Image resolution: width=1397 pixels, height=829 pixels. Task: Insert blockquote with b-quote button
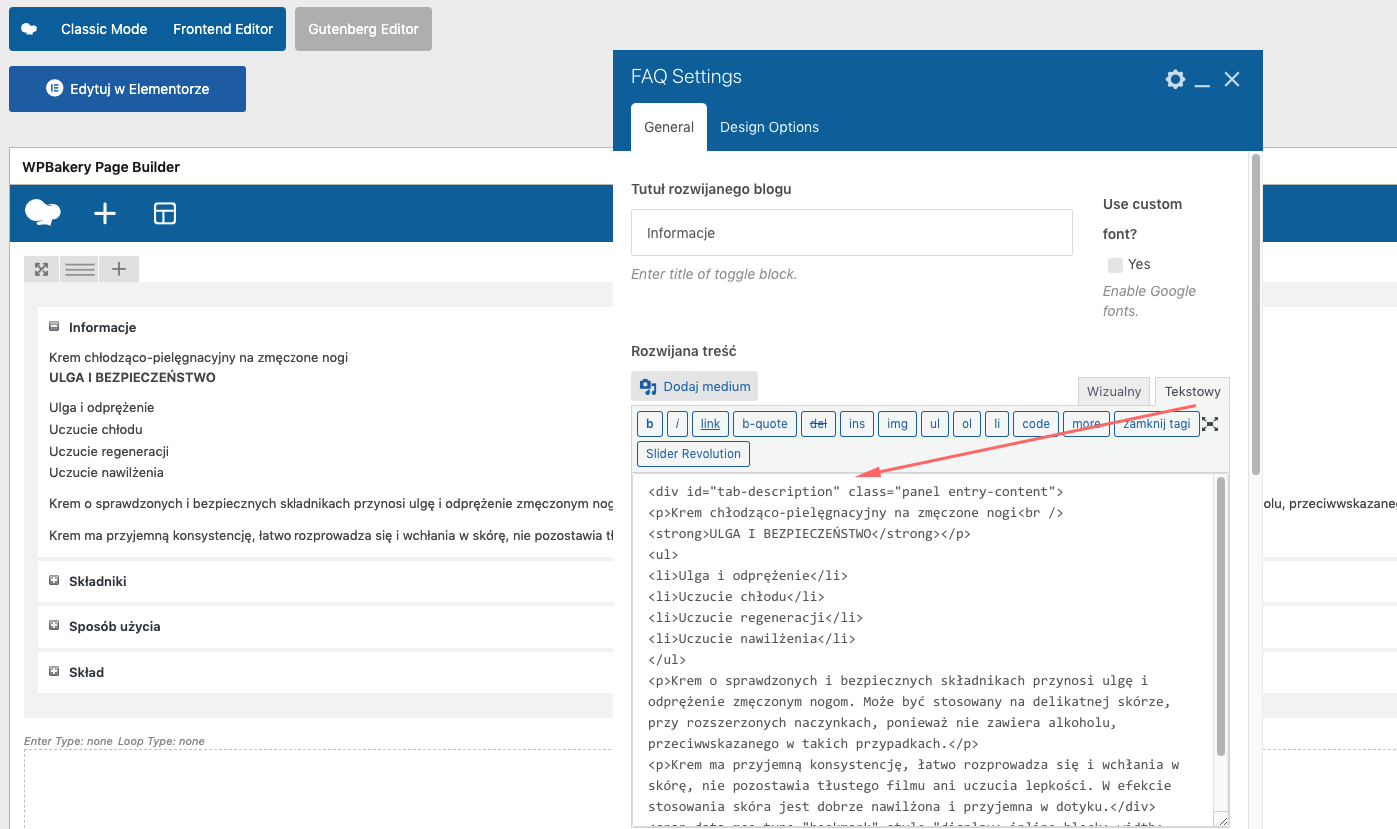tap(765, 424)
